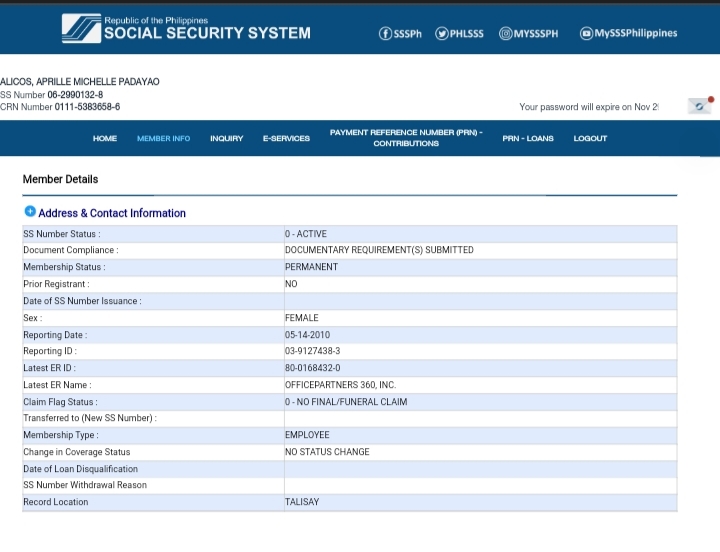The width and height of the screenshot is (720, 552).
Task: Select the MEMBER INFO menu
Action: click(x=163, y=138)
